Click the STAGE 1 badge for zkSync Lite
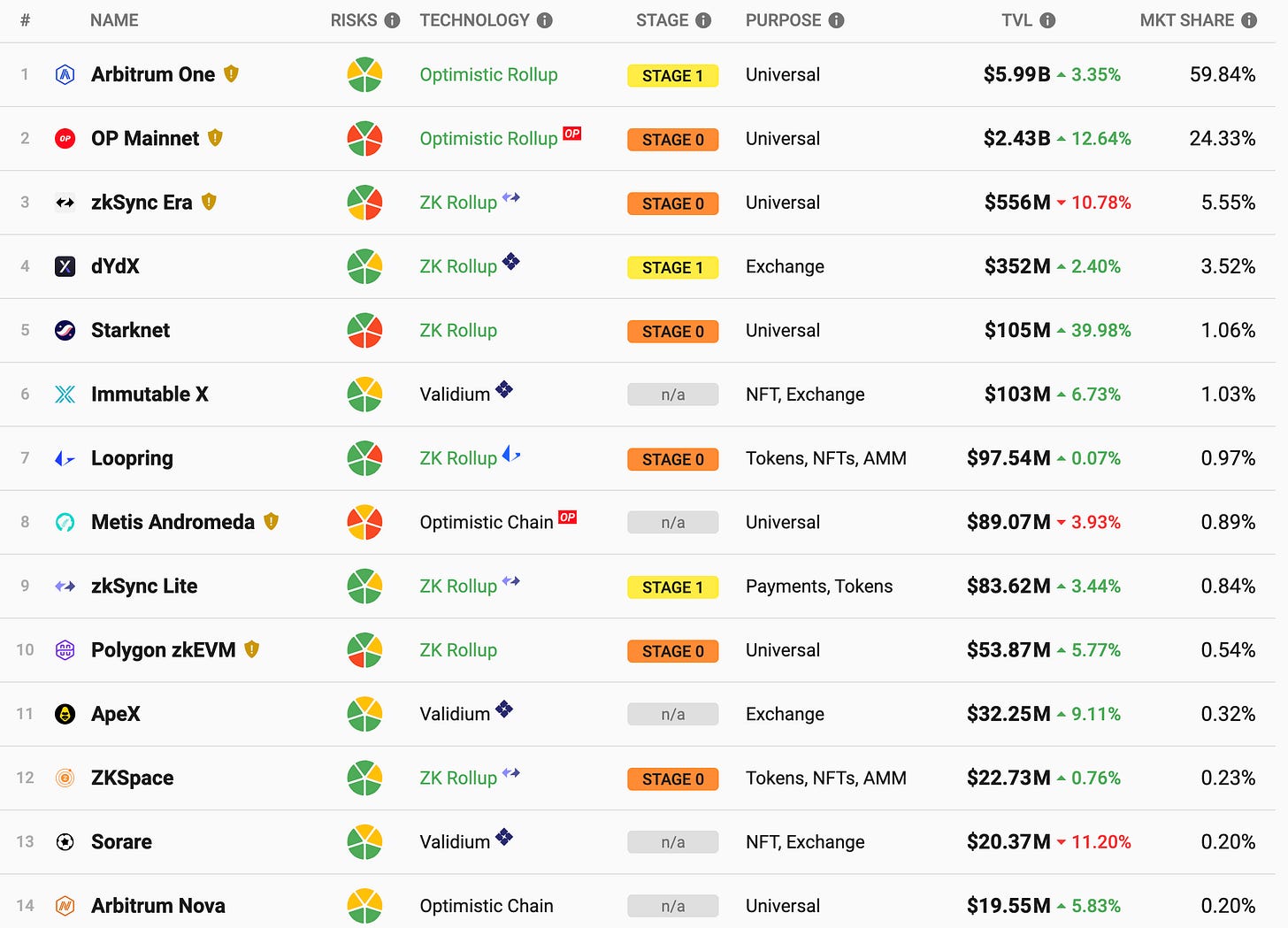This screenshot has height=928, width=1288. click(x=673, y=587)
